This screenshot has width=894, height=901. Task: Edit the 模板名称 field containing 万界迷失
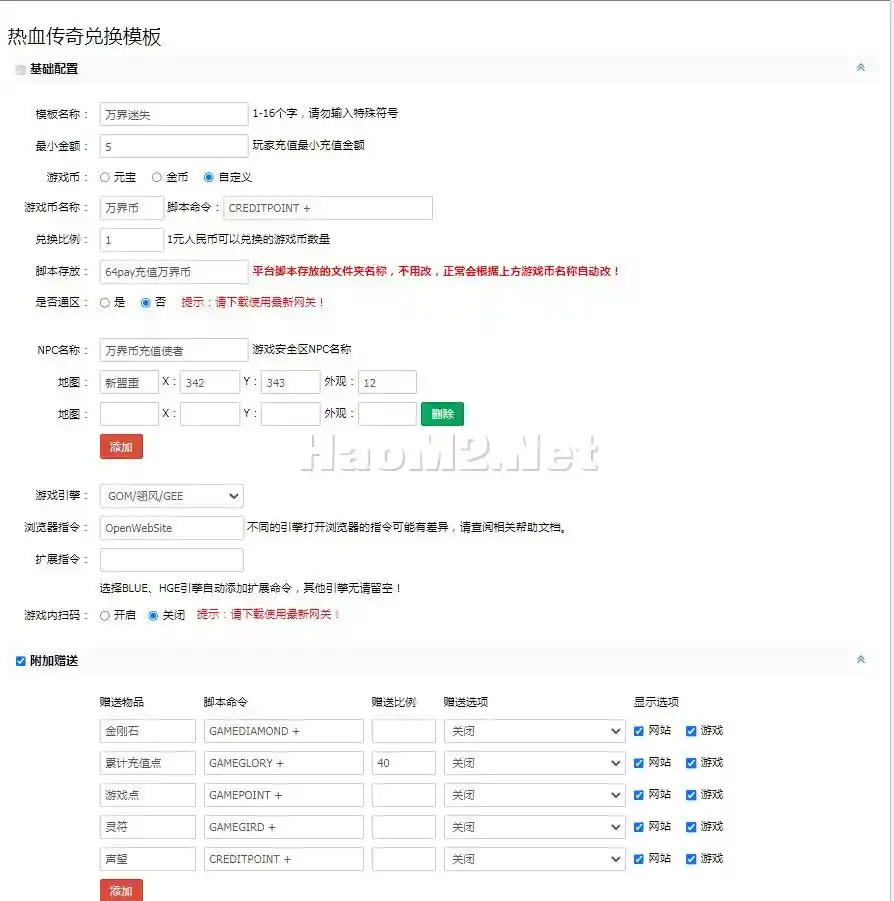174,114
